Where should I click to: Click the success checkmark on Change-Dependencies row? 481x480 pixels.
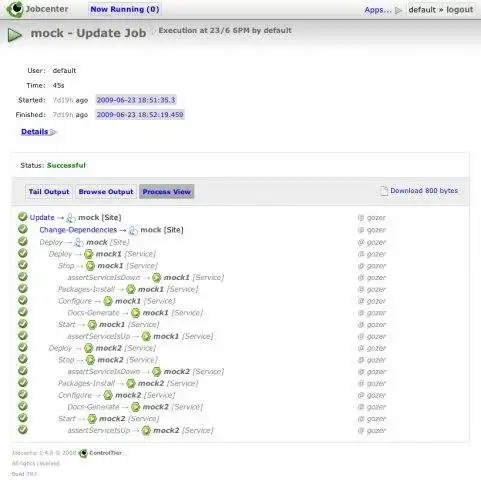coord(23,229)
